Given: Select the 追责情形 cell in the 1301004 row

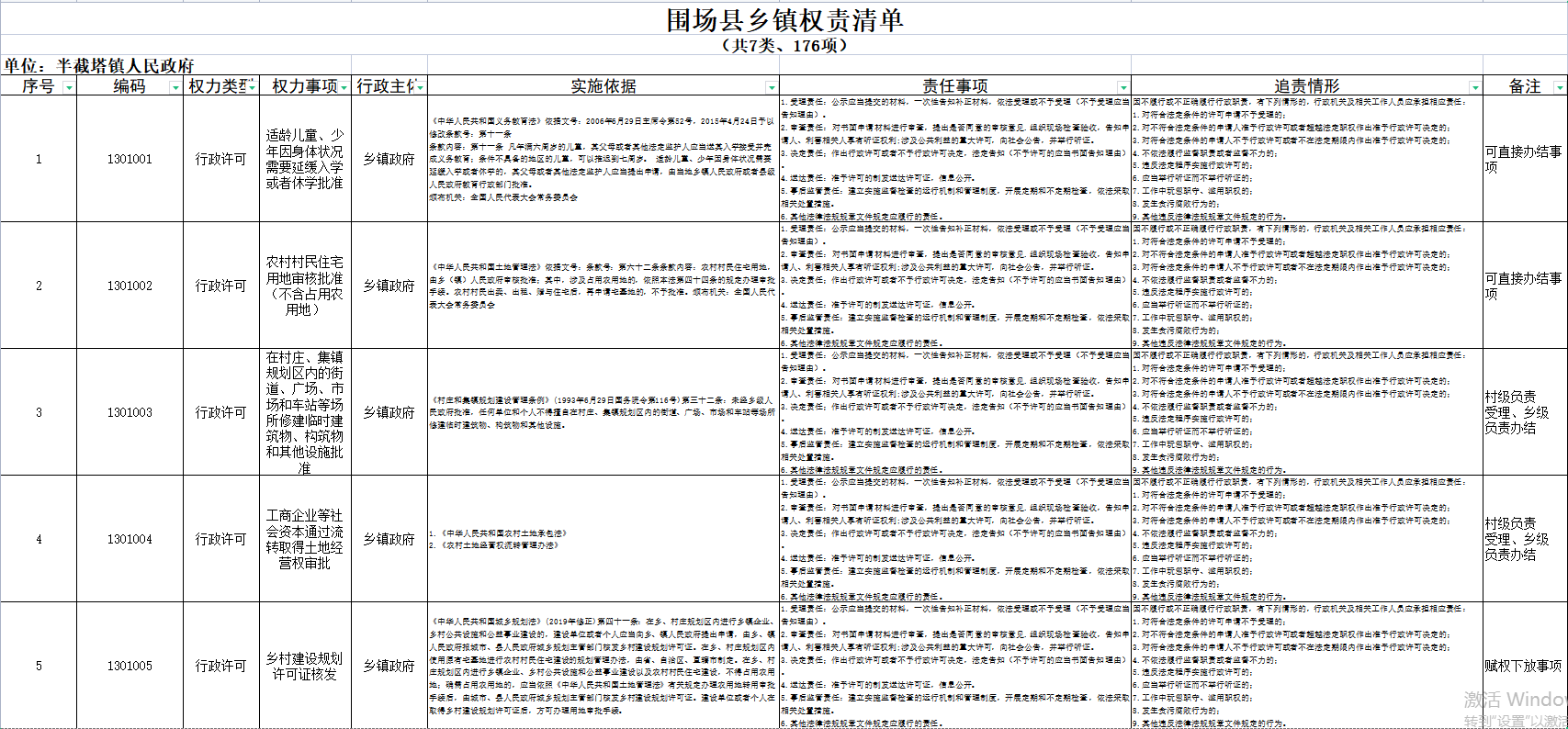Looking at the screenshot, I should [1307, 539].
